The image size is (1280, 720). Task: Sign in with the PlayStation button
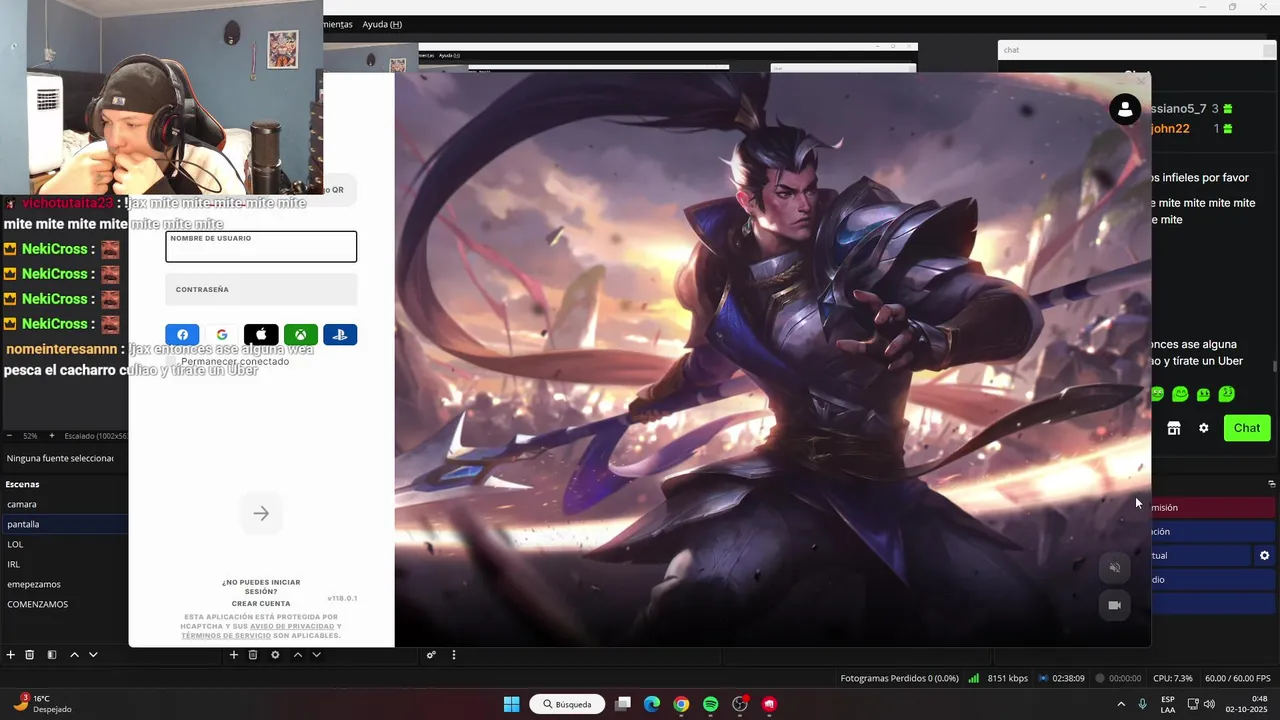coord(340,335)
